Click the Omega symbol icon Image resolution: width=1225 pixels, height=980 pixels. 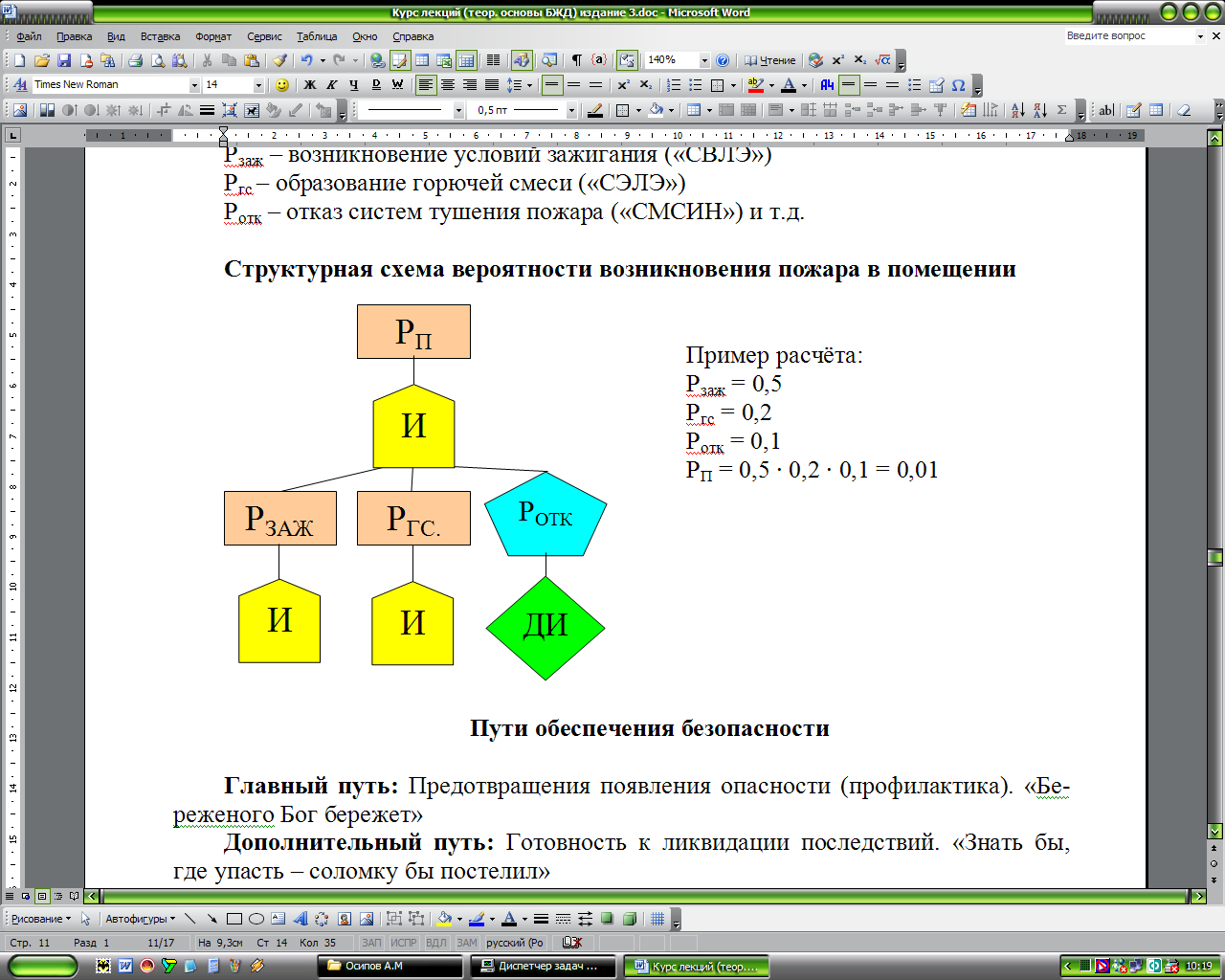tap(958, 85)
